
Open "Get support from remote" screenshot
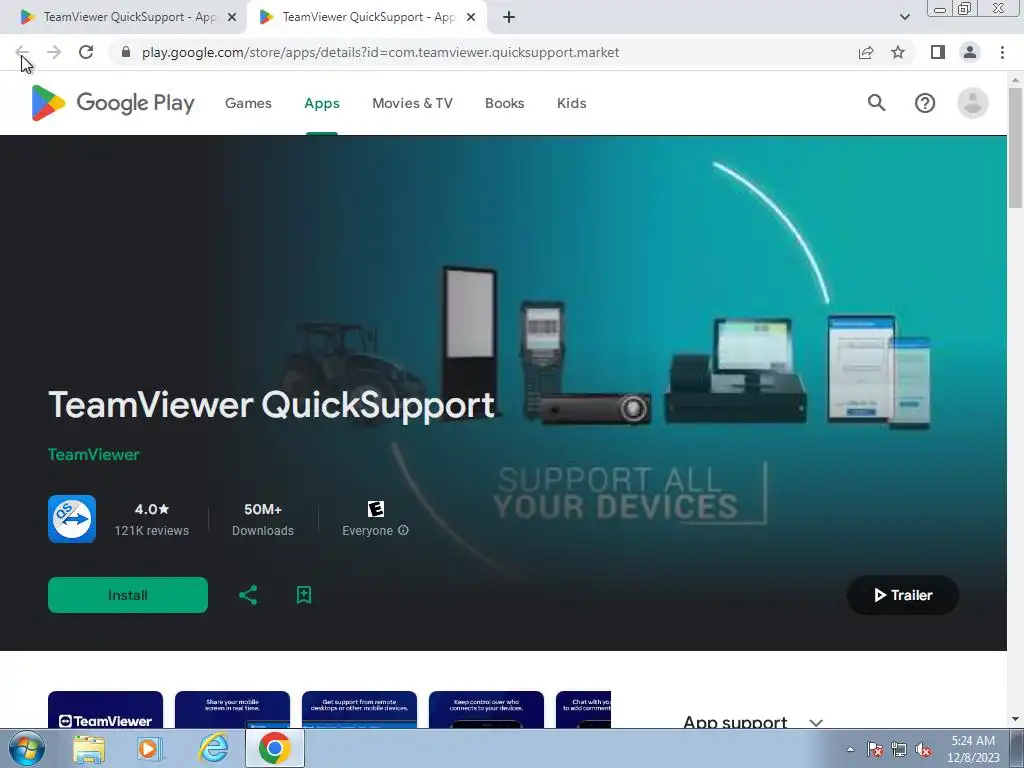tap(359, 710)
